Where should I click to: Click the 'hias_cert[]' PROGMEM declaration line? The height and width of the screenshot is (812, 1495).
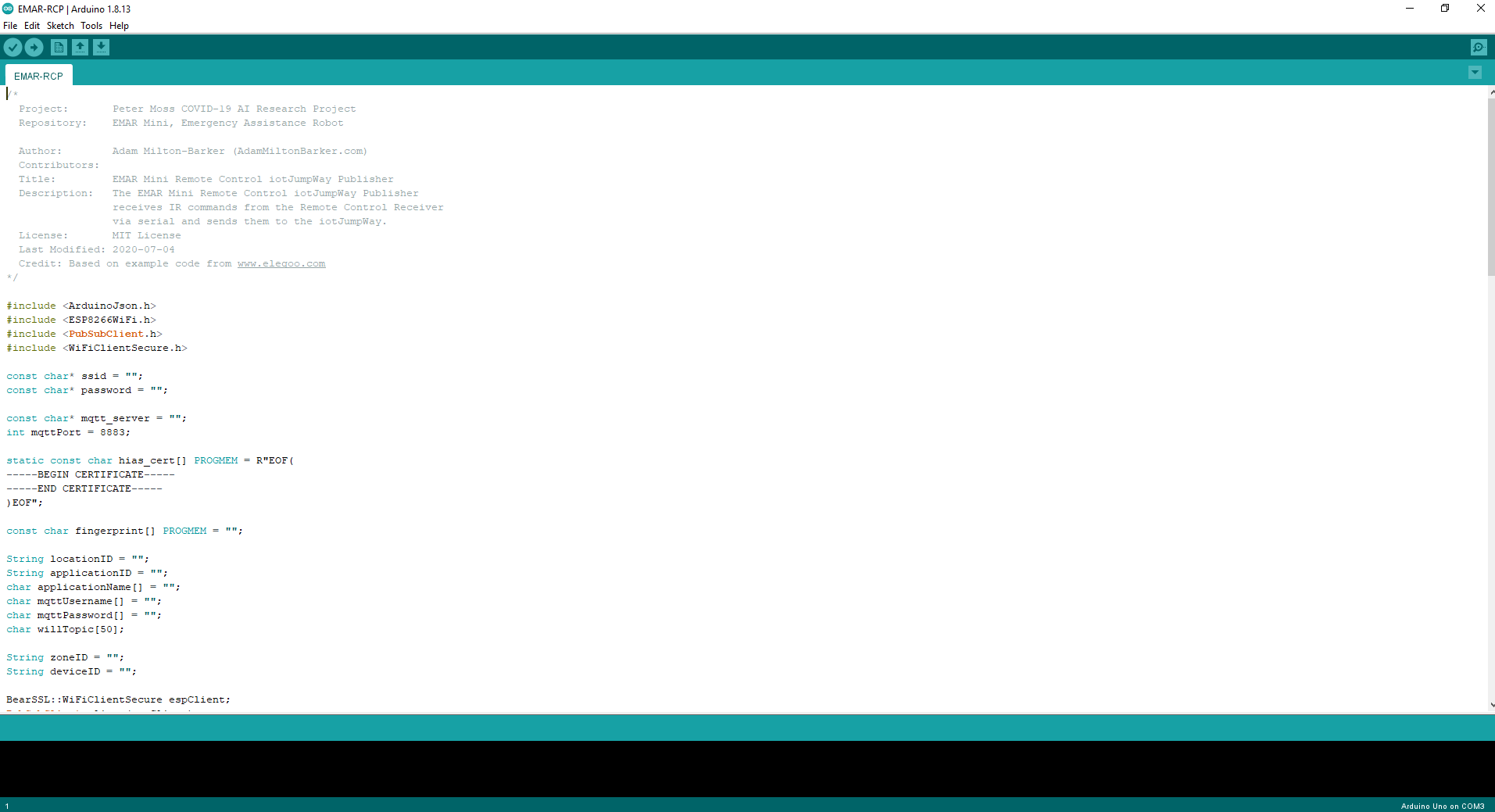coord(150,461)
